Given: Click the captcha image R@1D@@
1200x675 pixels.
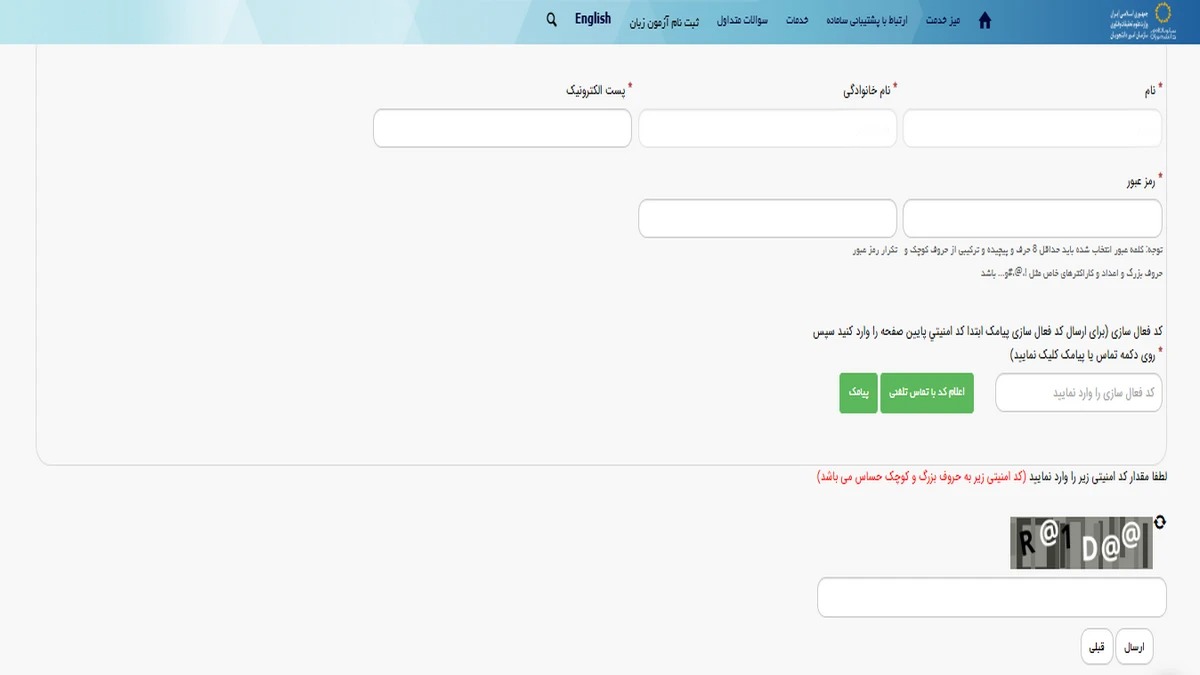Looking at the screenshot, I should click(x=1080, y=541).
